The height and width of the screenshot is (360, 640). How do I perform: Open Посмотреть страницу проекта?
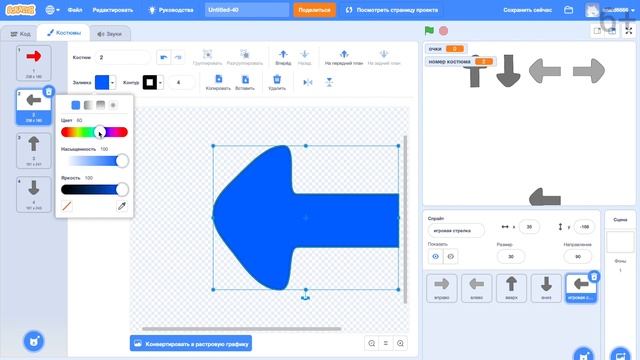[392, 10]
